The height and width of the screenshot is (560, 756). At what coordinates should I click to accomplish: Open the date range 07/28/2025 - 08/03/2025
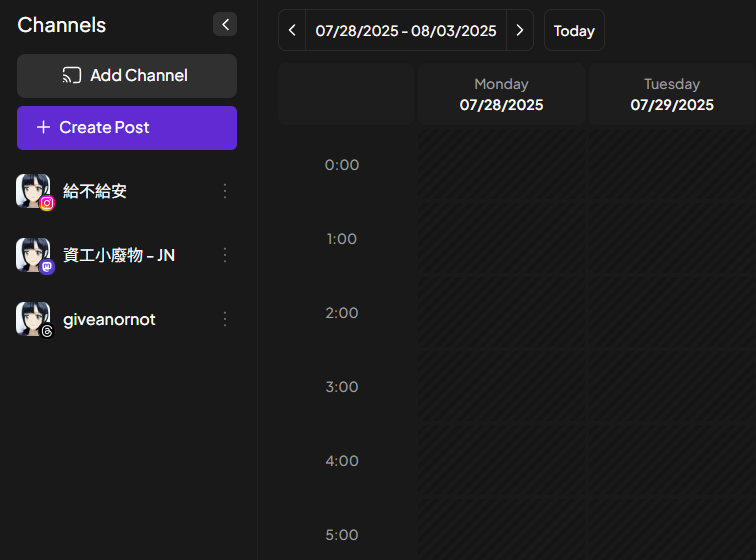click(406, 31)
